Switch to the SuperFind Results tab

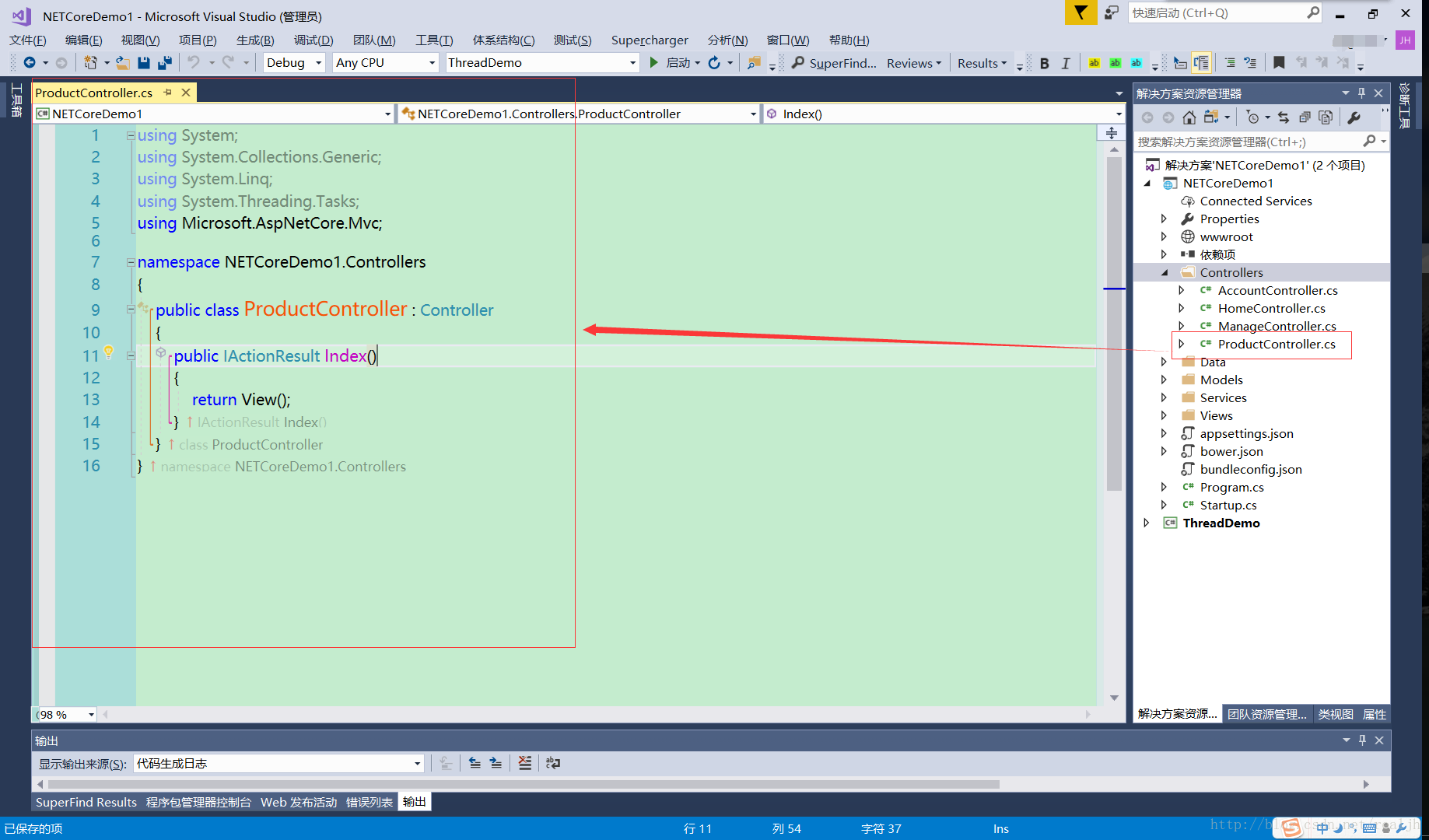tap(86, 802)
